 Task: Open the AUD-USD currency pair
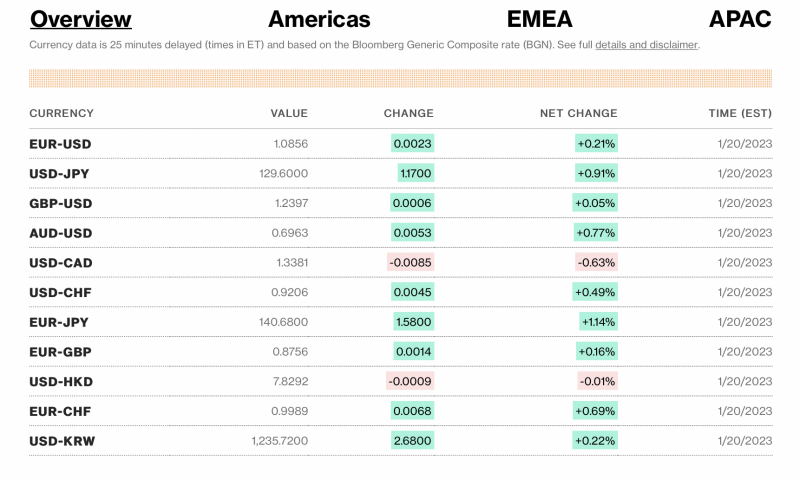pos(60,233)
